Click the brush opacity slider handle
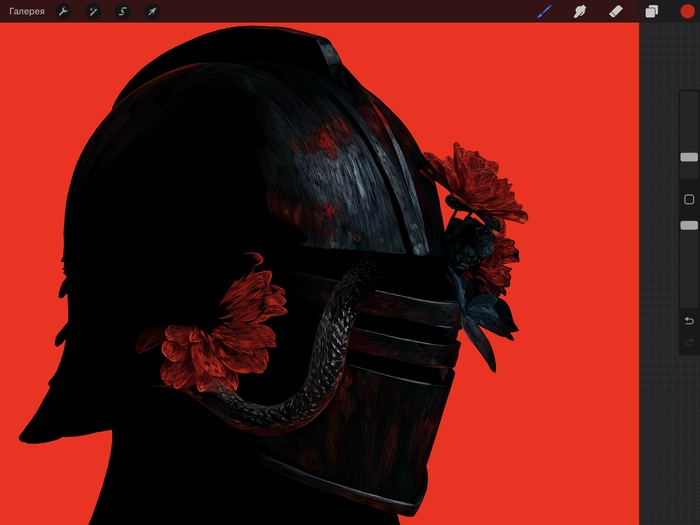The height and width of the screenshot is (525, 700). pyautogui.click(x=689, y=226)
